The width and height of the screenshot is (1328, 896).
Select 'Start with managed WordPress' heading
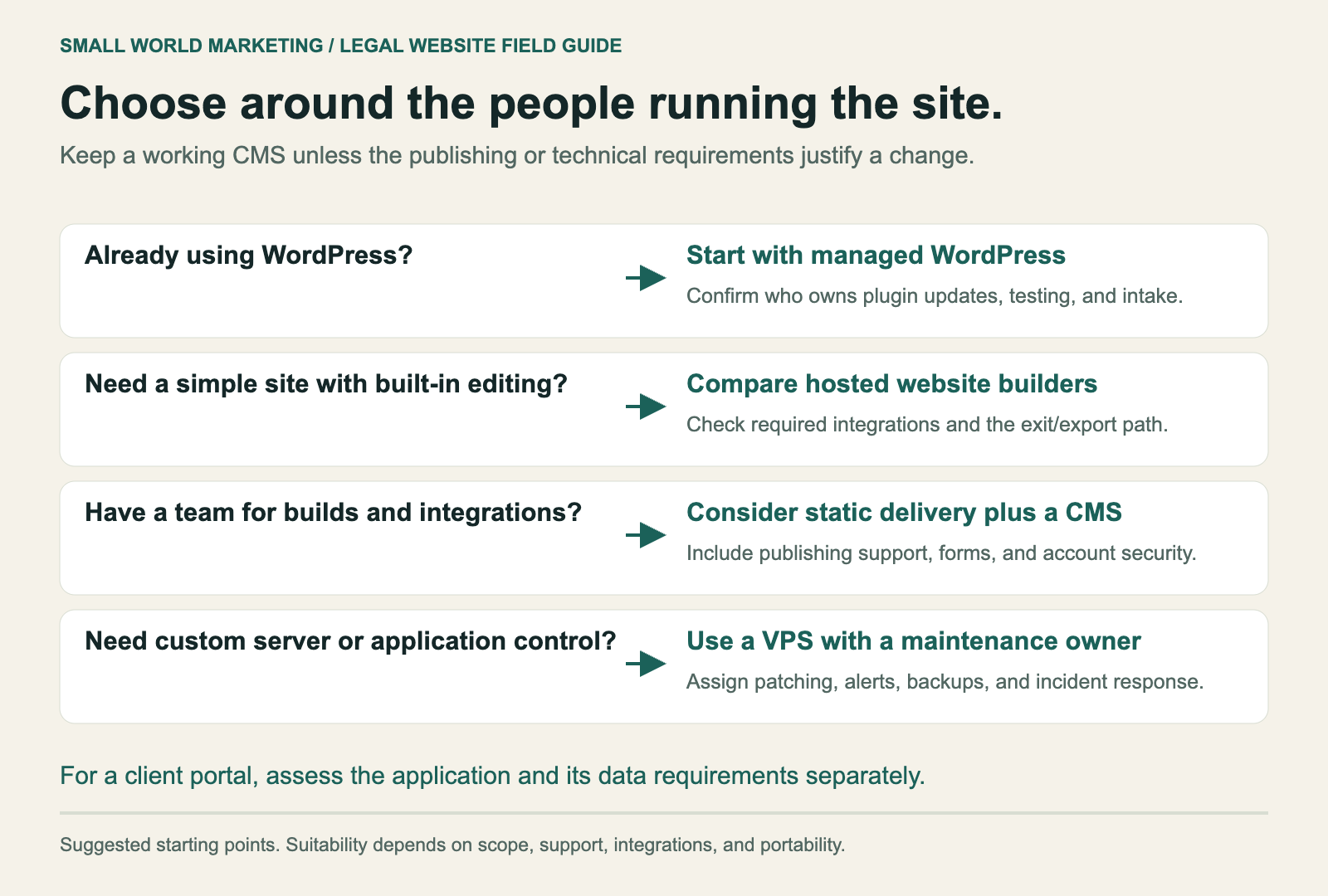point(876,255)
